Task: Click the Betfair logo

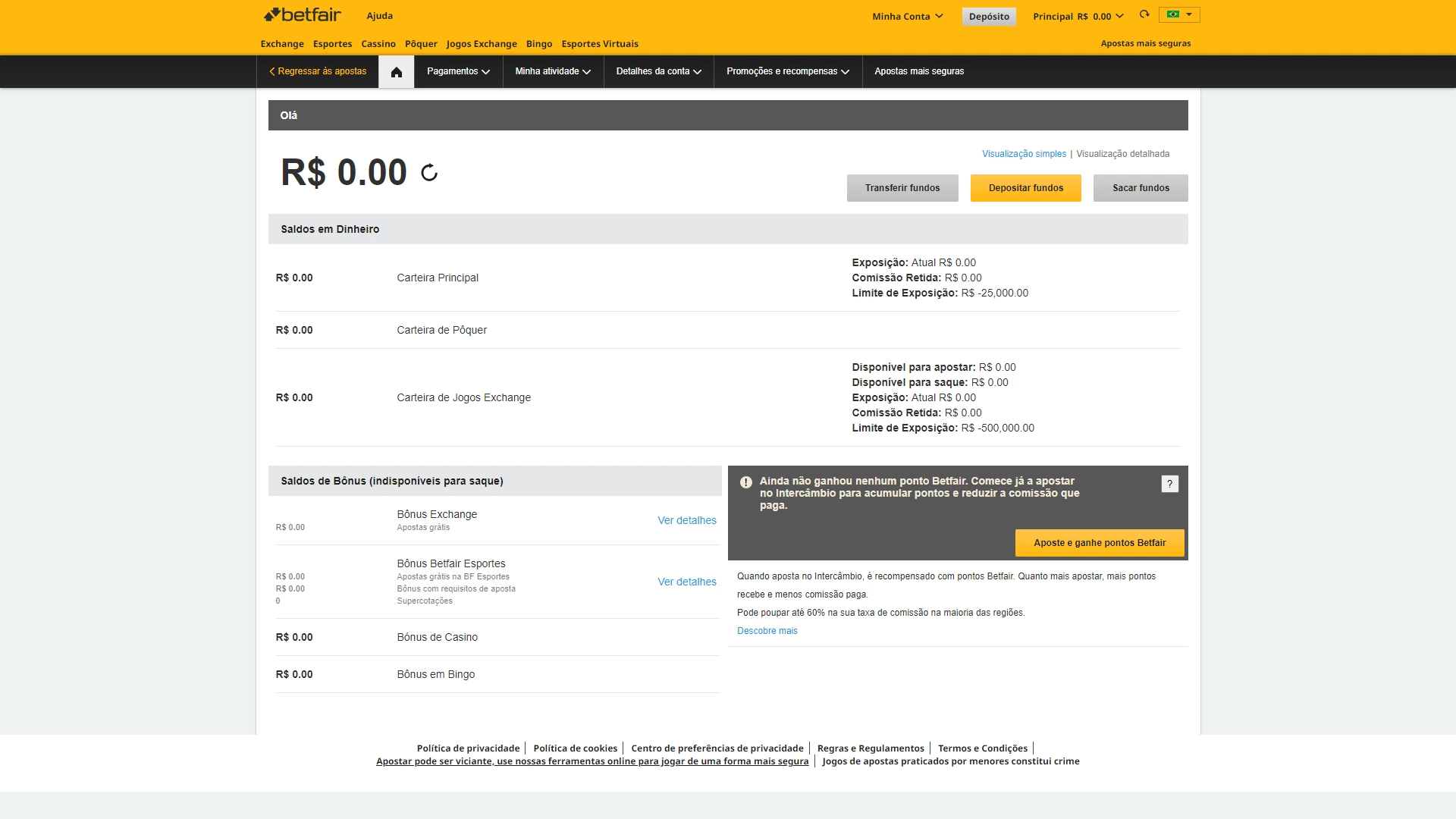Action: 302,14
